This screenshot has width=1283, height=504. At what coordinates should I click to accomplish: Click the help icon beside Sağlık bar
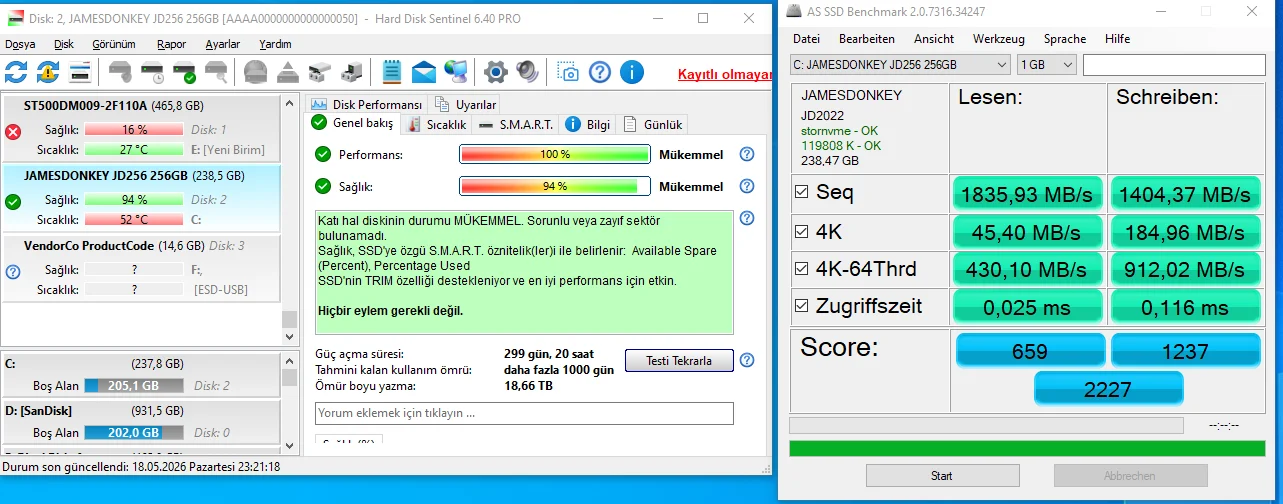[746, 186]
